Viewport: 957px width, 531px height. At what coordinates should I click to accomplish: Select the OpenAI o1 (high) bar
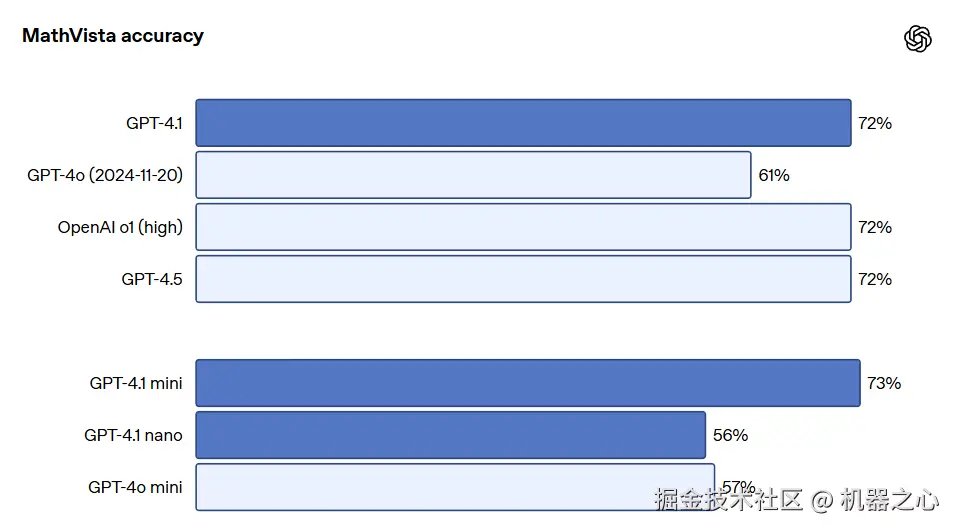point(523,227)
